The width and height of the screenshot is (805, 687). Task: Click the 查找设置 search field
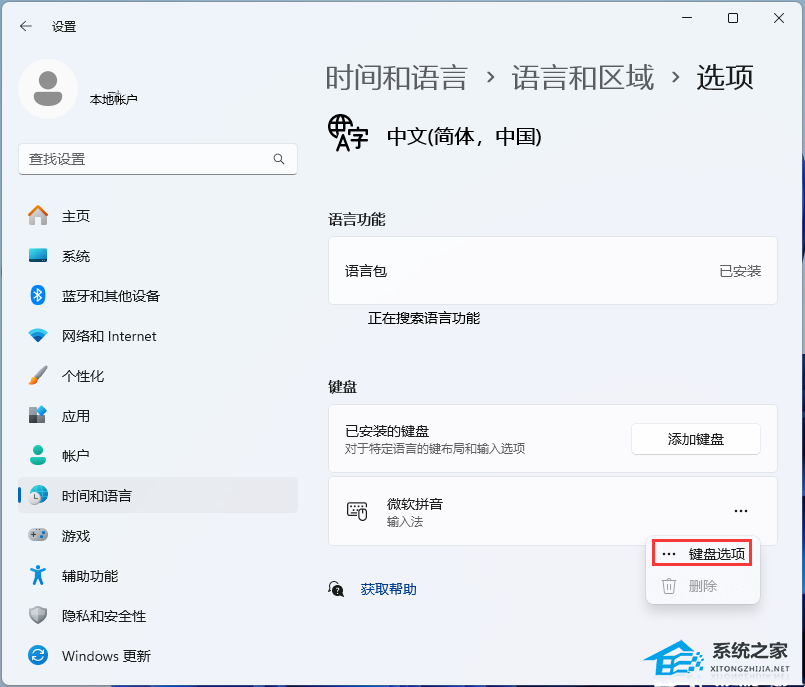click(145, 159)
